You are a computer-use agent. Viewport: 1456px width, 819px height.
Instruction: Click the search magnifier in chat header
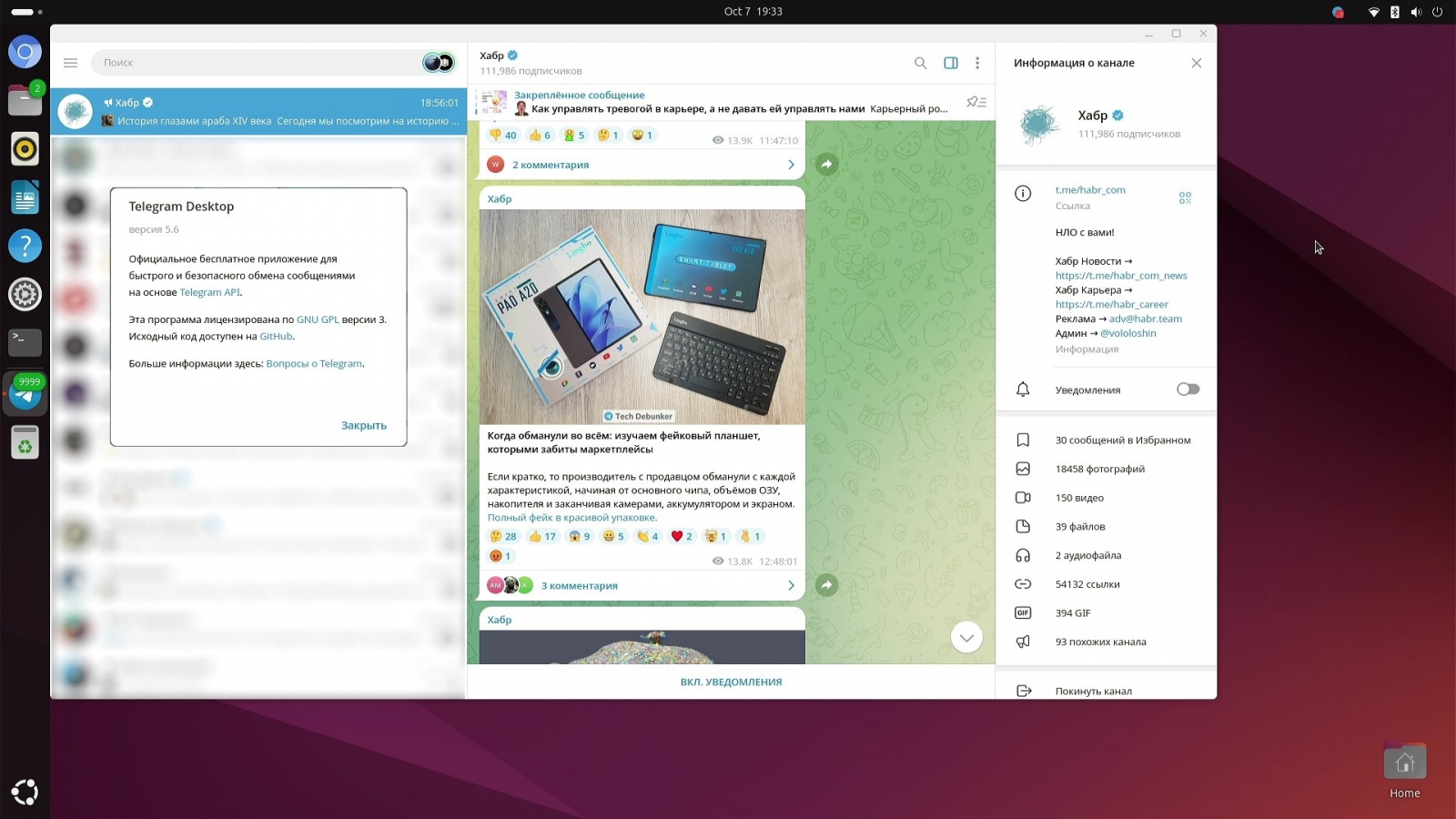click(x=920, y=63)
